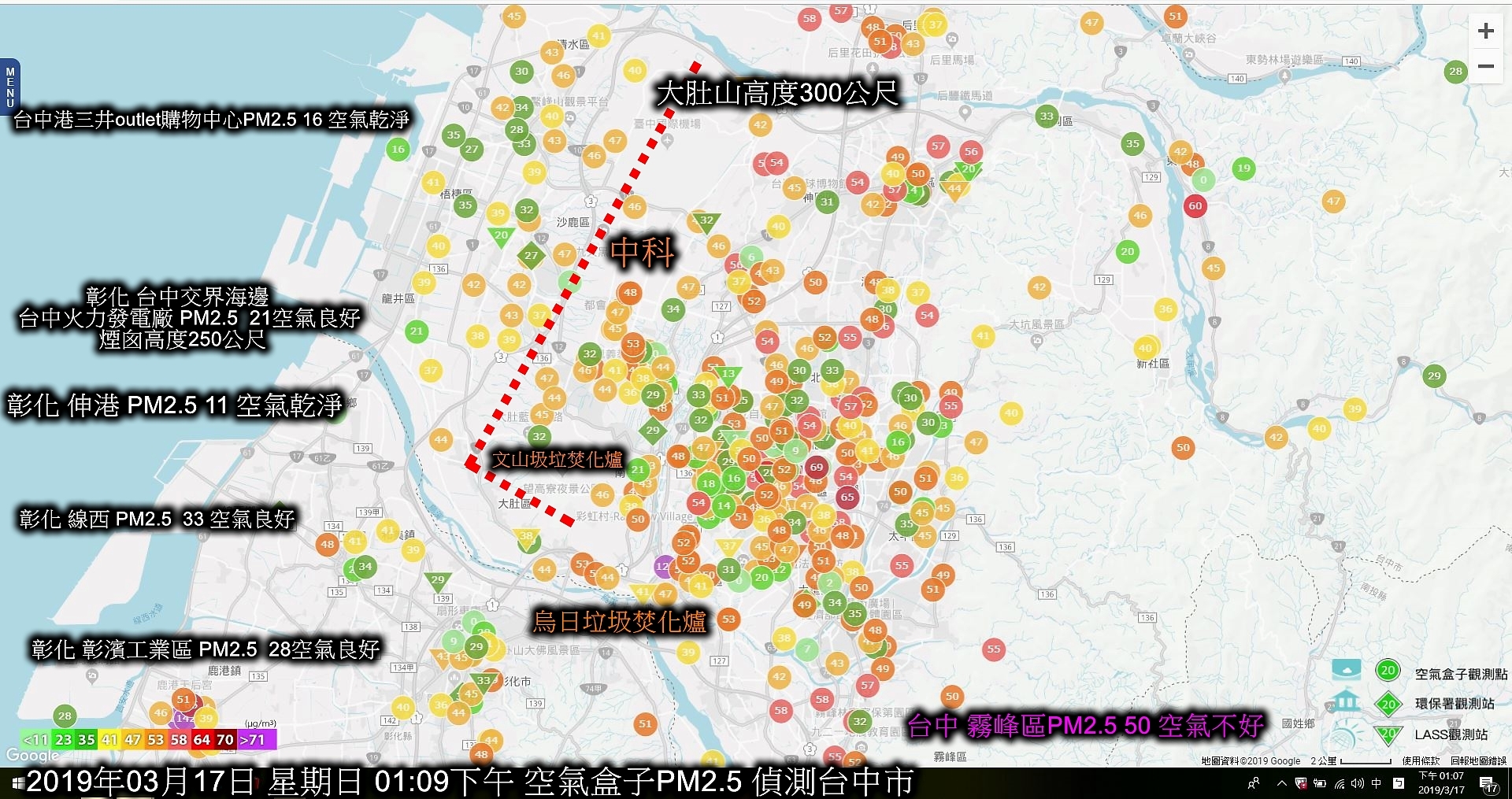The height and width of the screenshot is (799, 1512).
Task: Expand hidden system tray icons chevron
Action: (1281, 783)
